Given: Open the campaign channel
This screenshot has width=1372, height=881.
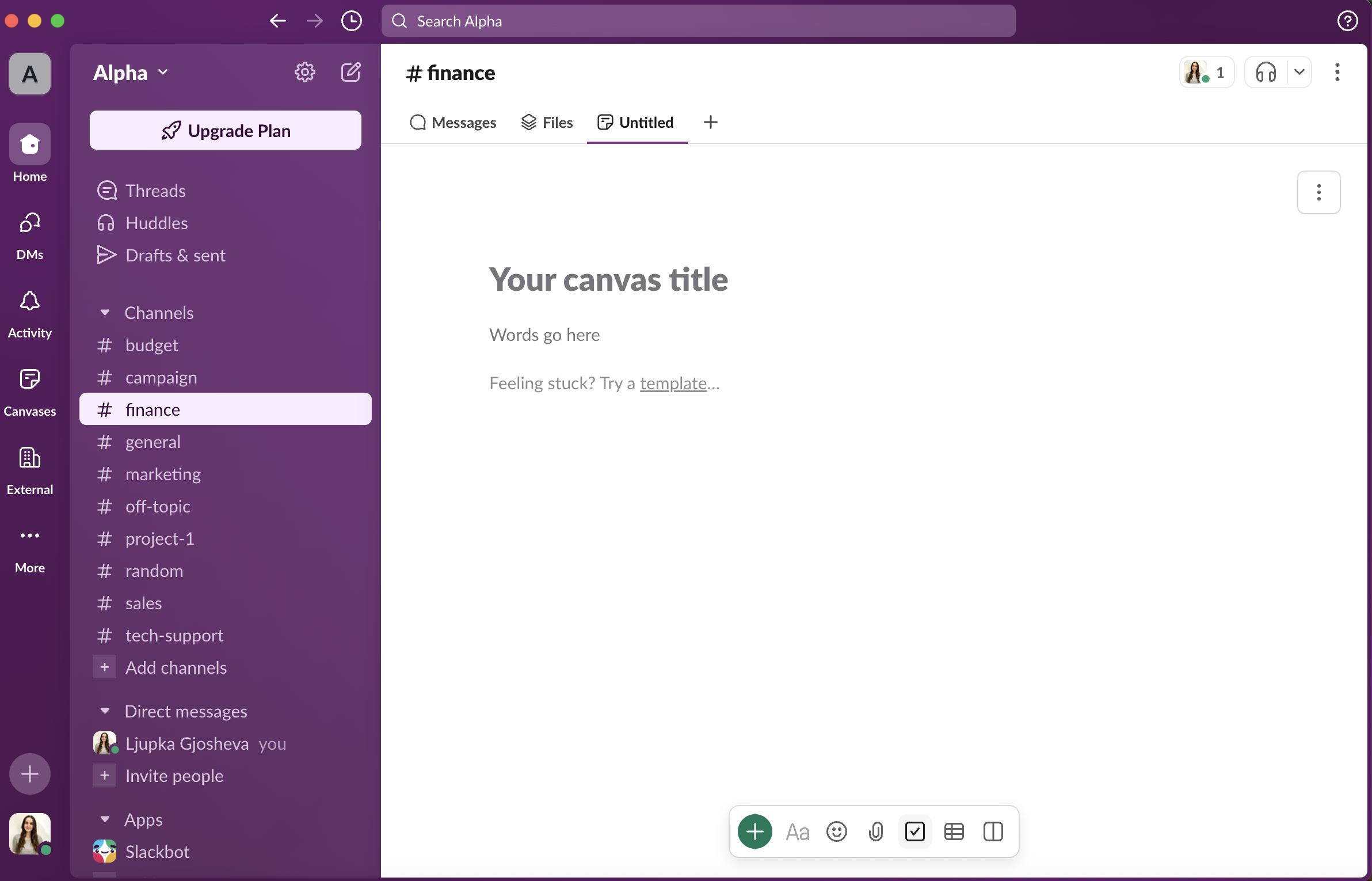Looking at the screenshot, I should (x=226, y=377).
